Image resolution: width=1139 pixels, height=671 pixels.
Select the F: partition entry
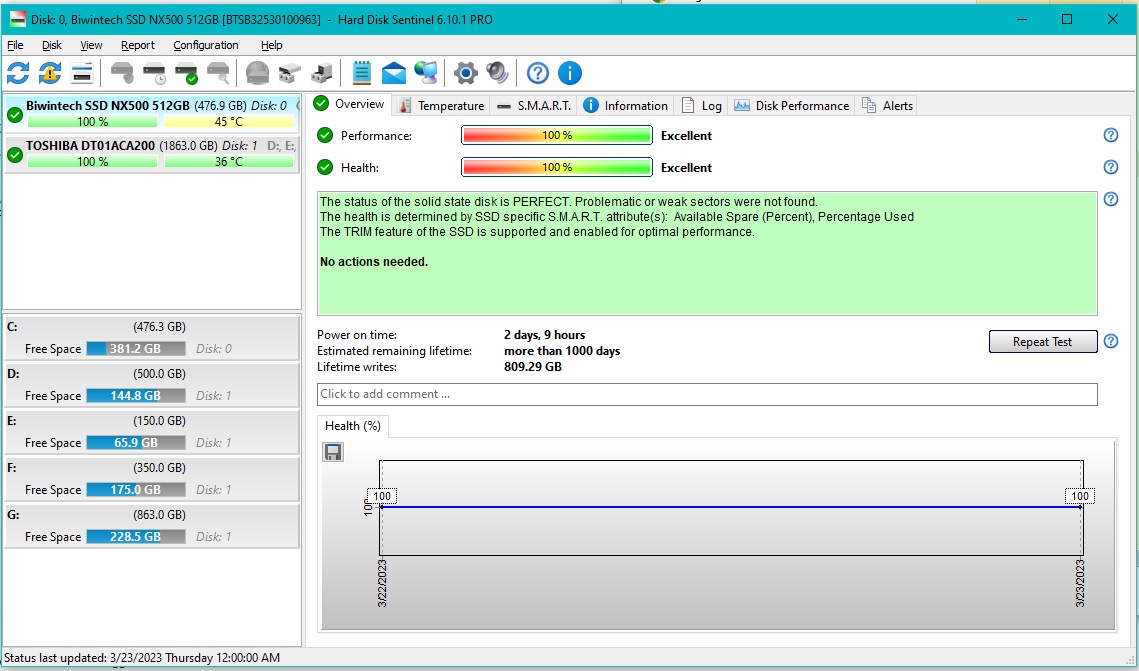tap(152, 479)
